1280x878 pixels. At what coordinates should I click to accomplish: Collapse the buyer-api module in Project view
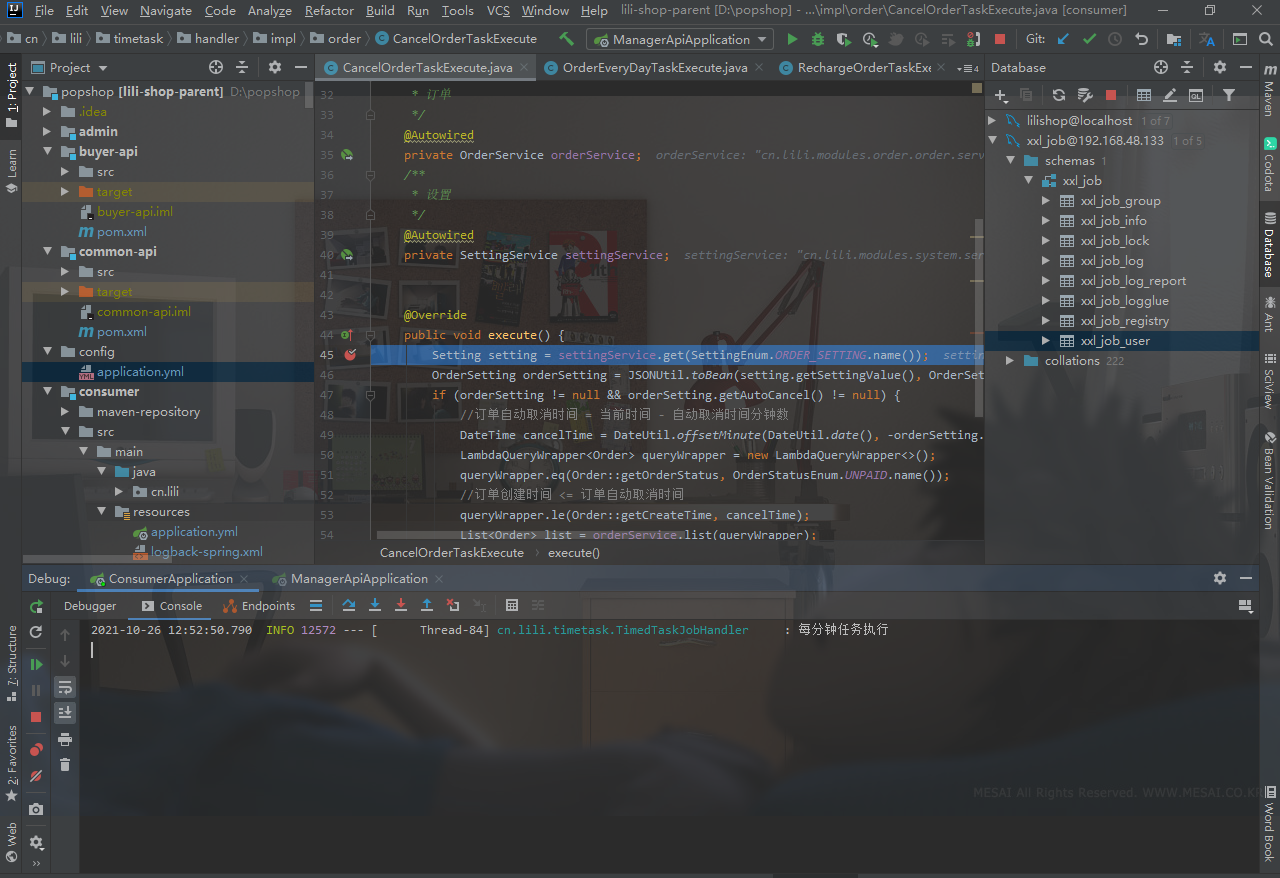(x=46, y=151)
